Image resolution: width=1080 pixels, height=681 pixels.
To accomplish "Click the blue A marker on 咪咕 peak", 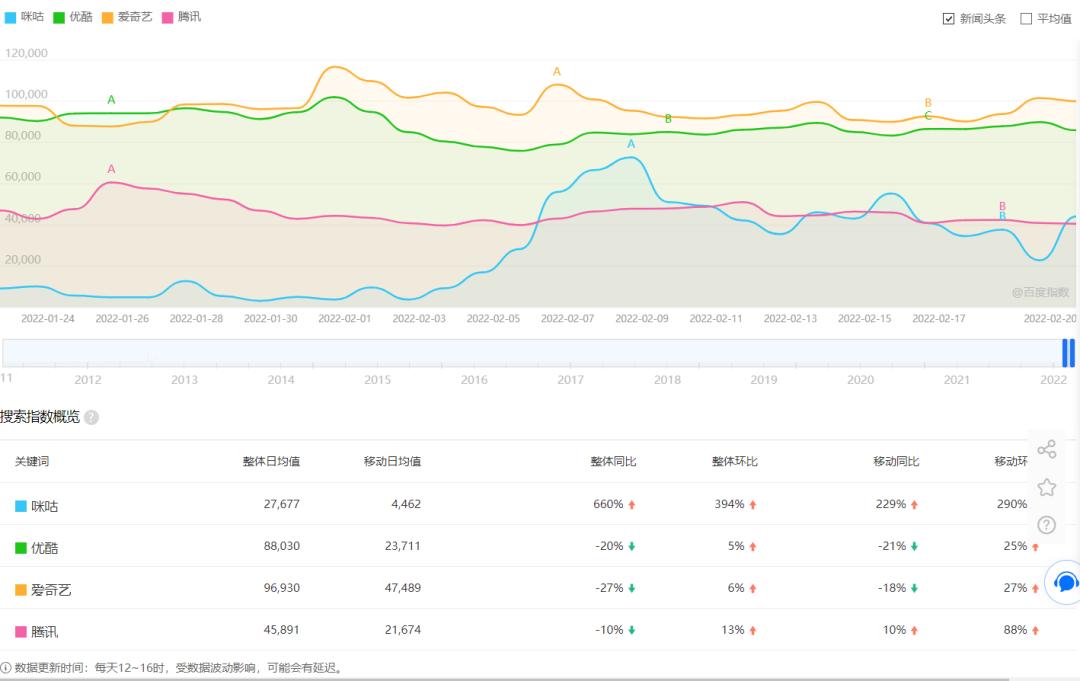I will point(631,145).
